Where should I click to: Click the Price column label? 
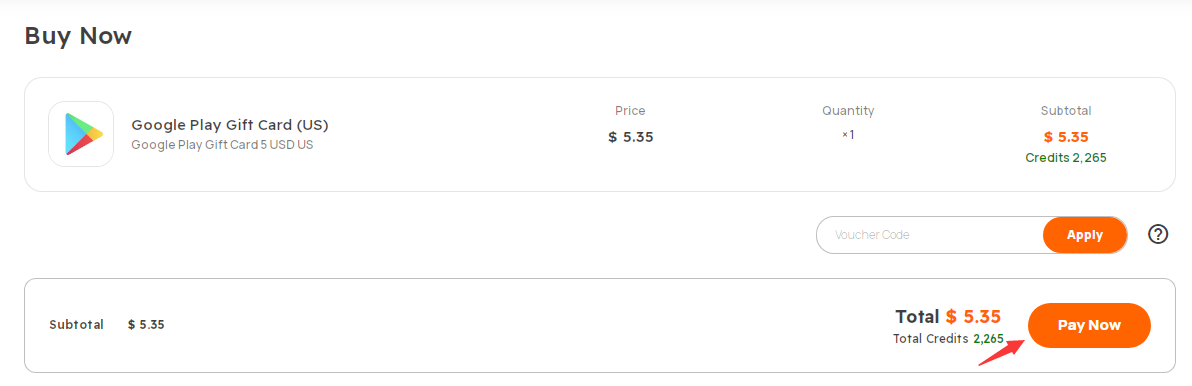630,111
